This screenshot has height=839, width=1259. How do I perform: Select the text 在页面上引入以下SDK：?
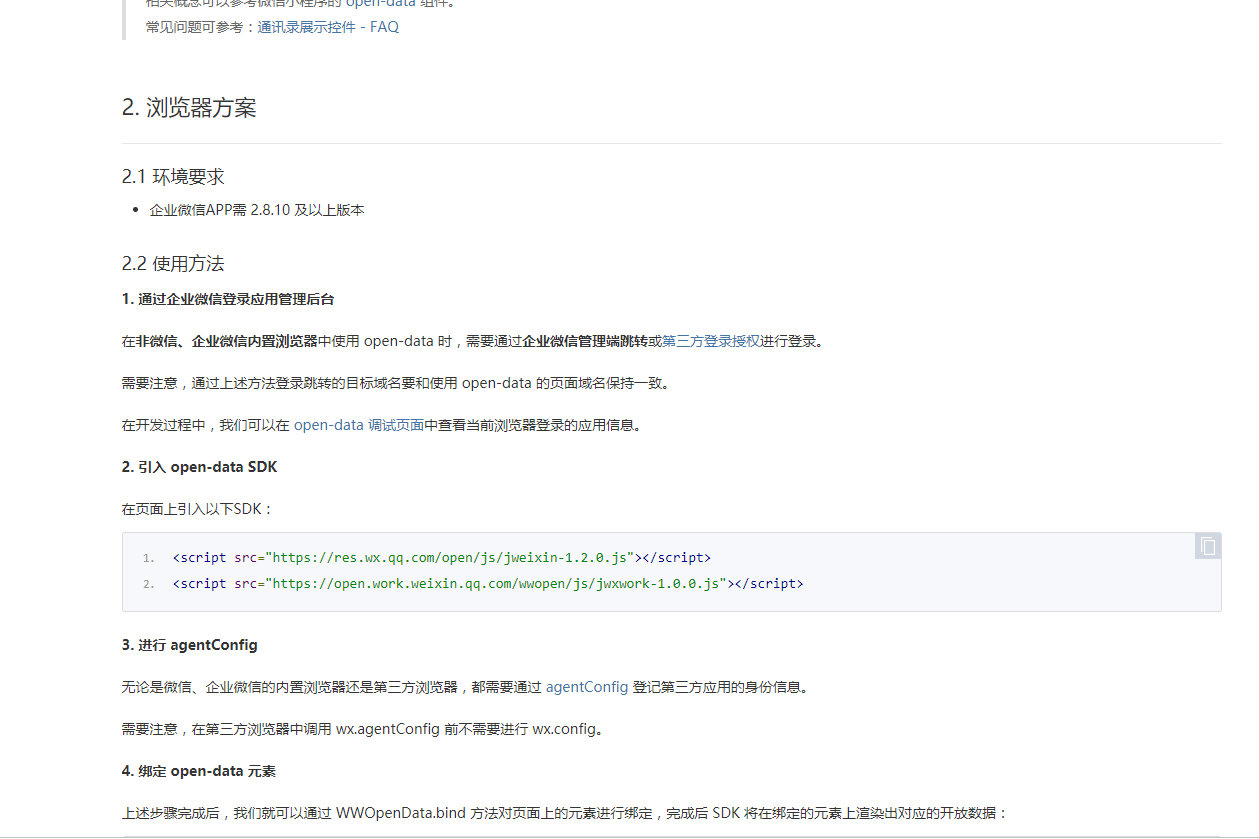pyautogui.click(x=198, y=509)
